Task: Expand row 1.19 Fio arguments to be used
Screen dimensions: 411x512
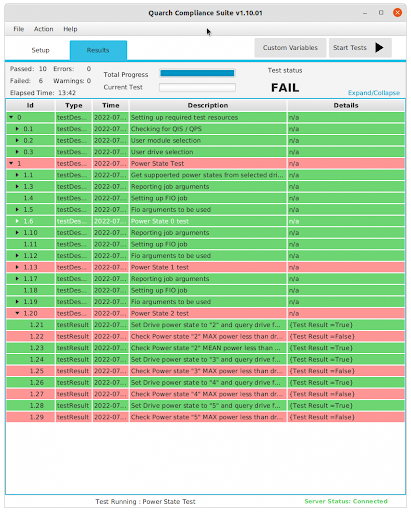Action: click(x=17, y=302)
